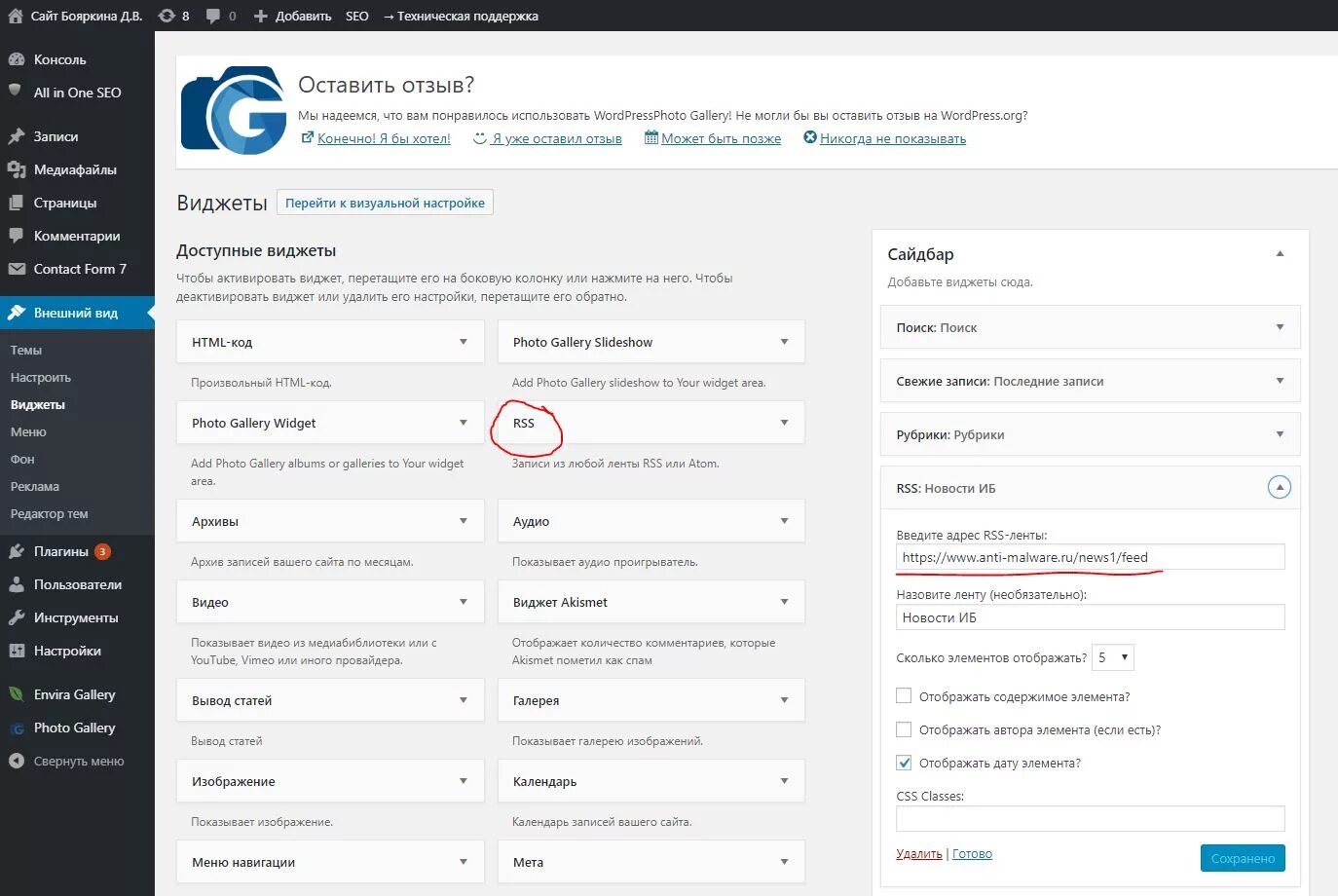Screen dimensions: 1338x896
Task: Open the Виджеты submenu item
Action: click(38, 404)
